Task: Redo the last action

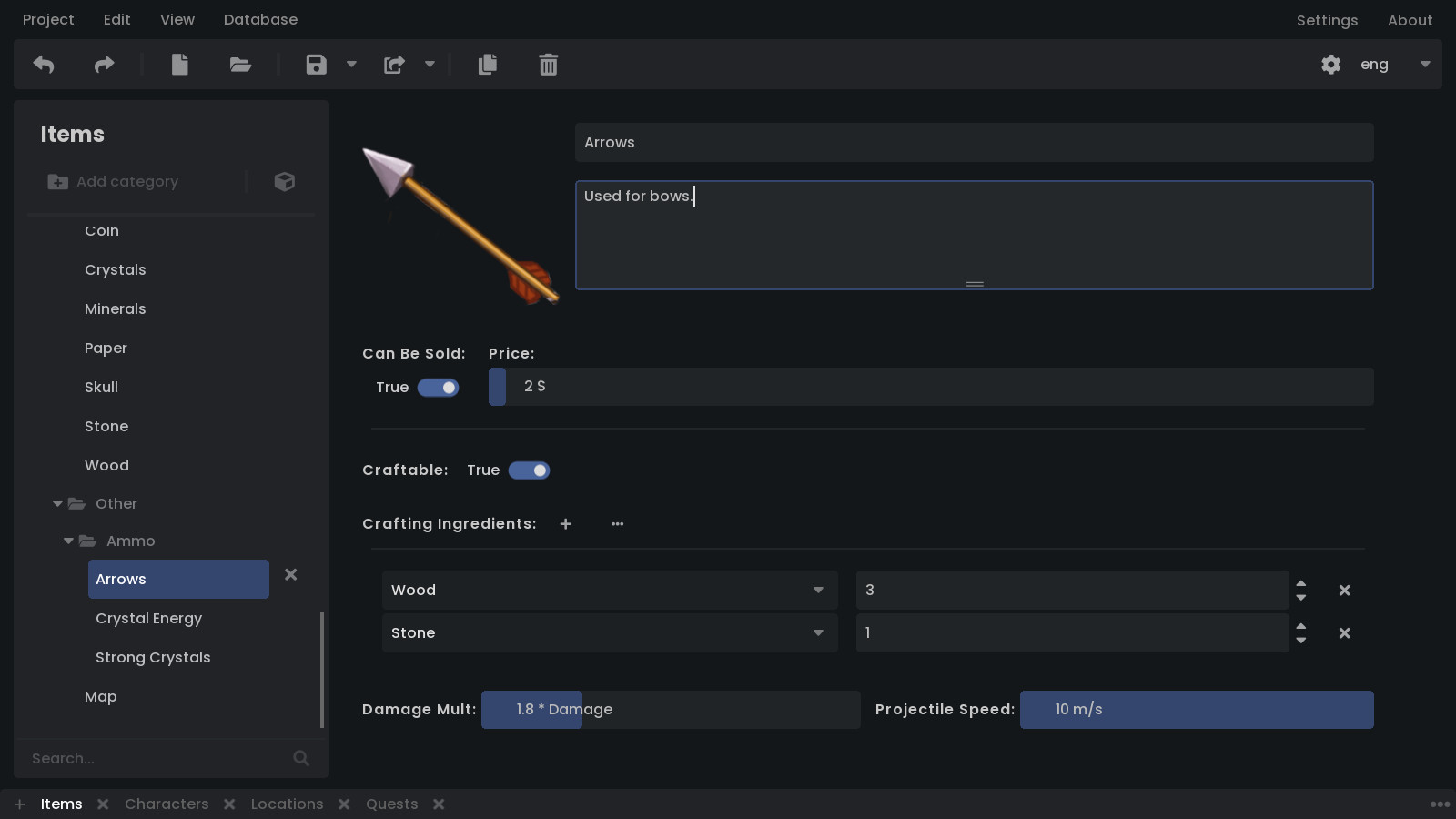Action: [x=103, y=65]
